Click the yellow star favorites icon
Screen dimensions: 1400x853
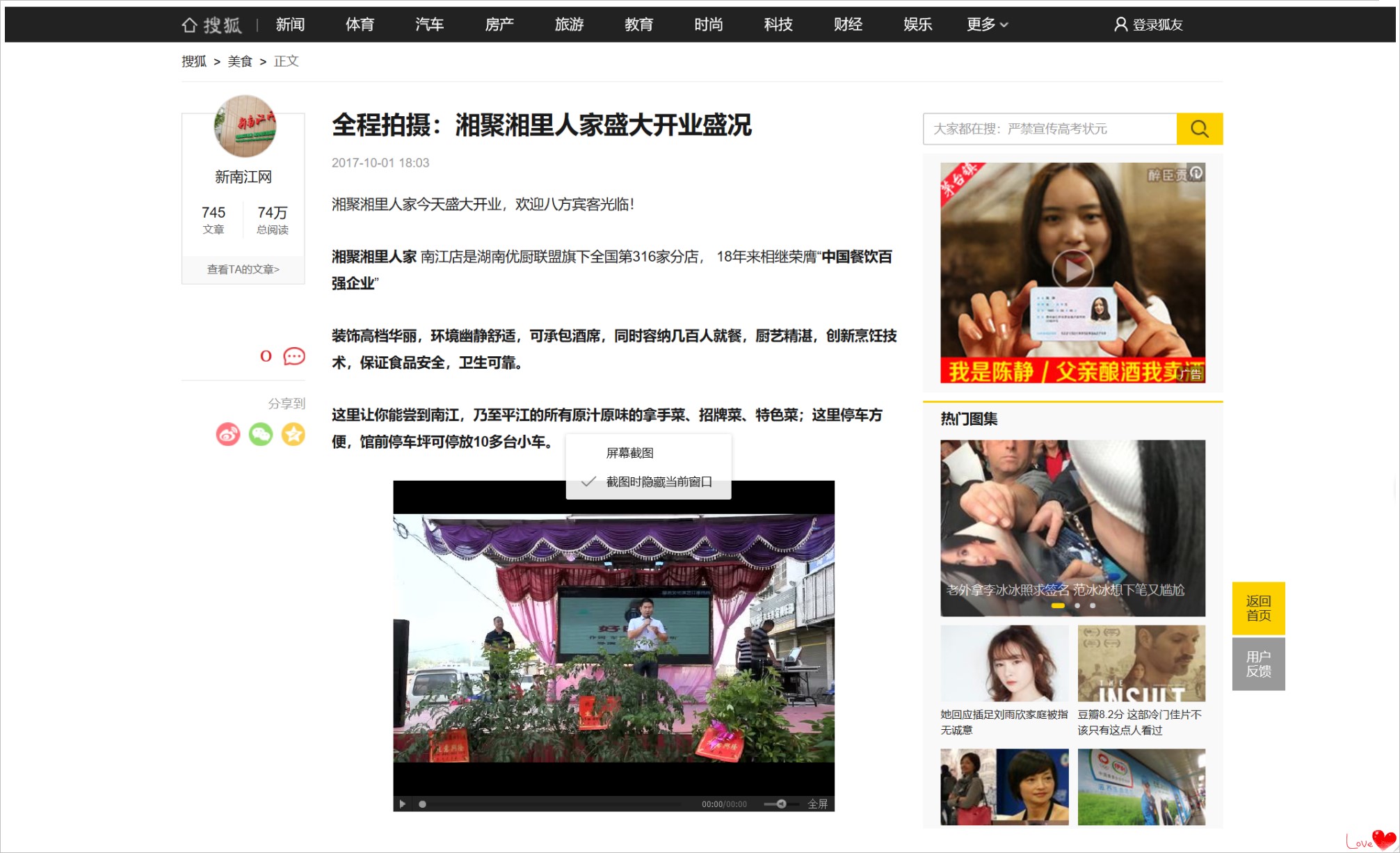click(293, 434)
